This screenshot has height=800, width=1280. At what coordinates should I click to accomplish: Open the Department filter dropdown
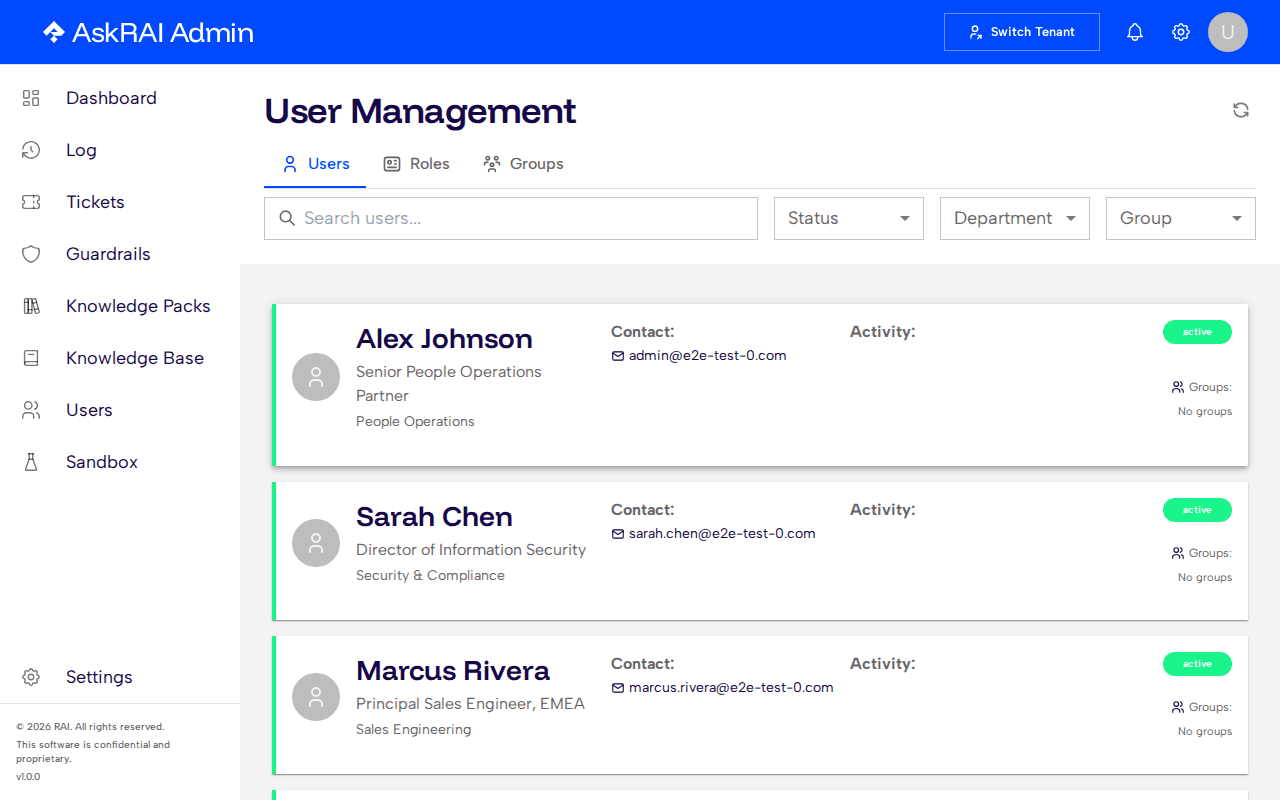click(1015, 218)
